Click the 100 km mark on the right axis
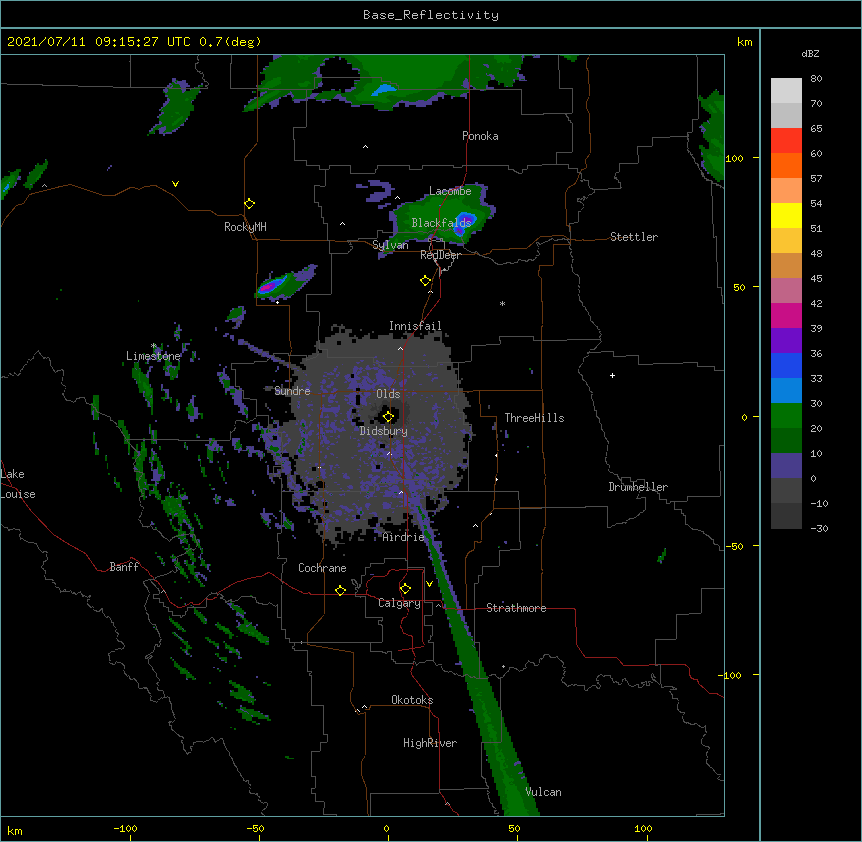This screenshot has width=862, height=842. tap(734, 158)
